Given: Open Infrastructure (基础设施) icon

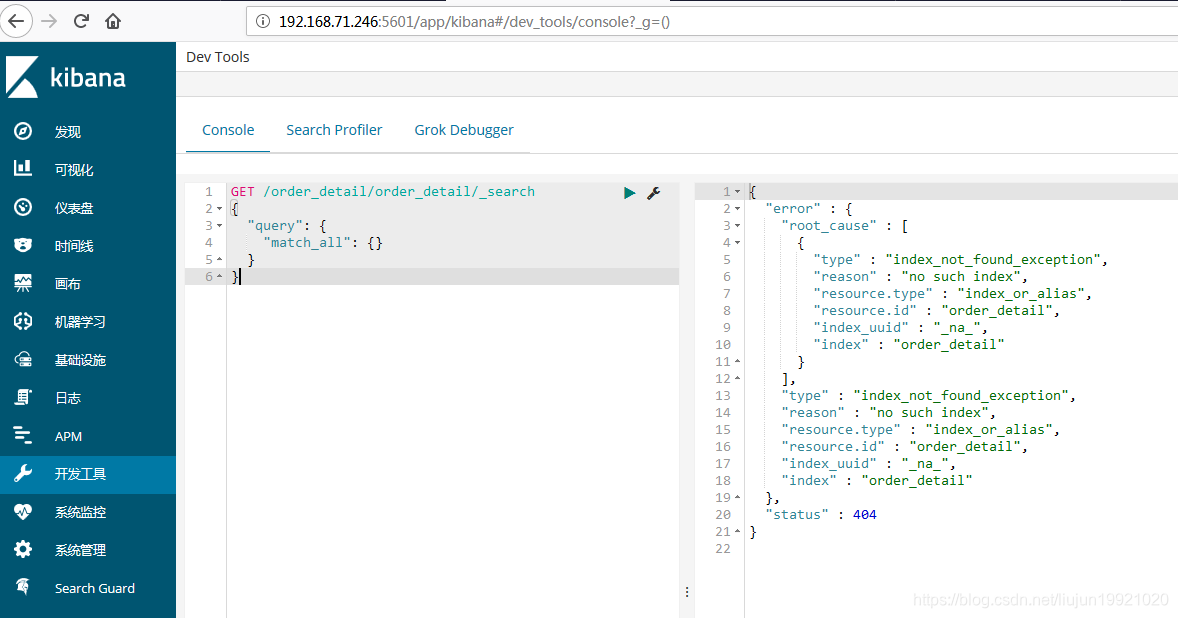Looking at the screenshot, I should point(23,360).
